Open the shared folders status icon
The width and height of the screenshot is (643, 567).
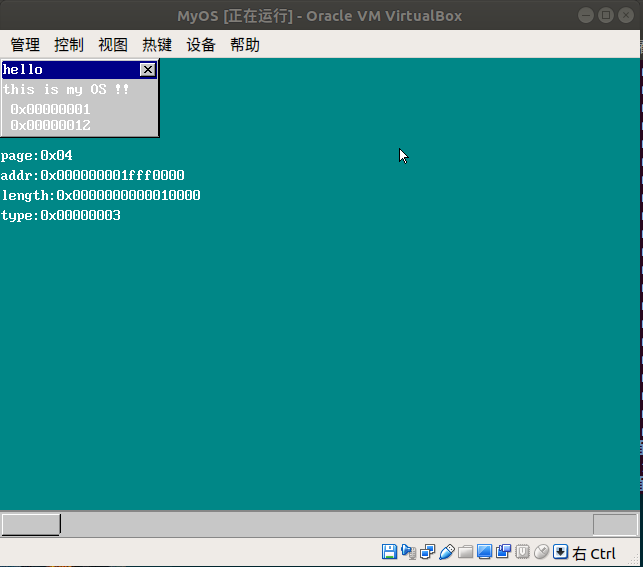pyautogui.click(x=465, y=552)
